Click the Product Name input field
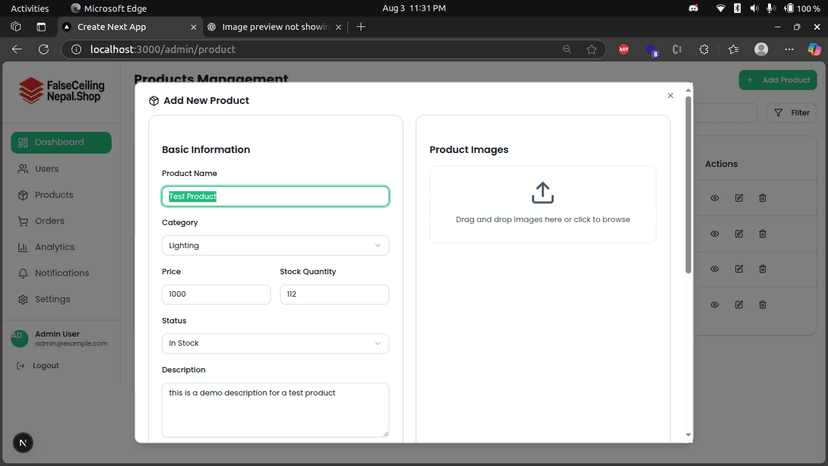Image resolution: width=828 pixels, height=466 pixels. click(275, 196)
